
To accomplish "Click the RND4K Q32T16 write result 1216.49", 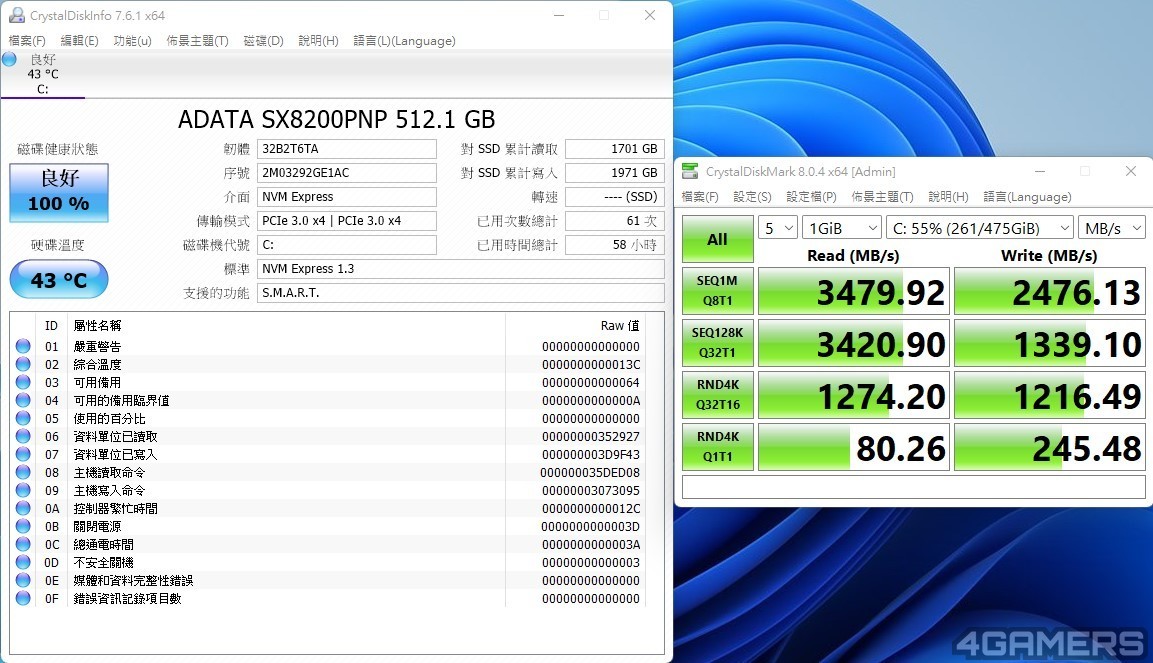I will (1050, 395).
